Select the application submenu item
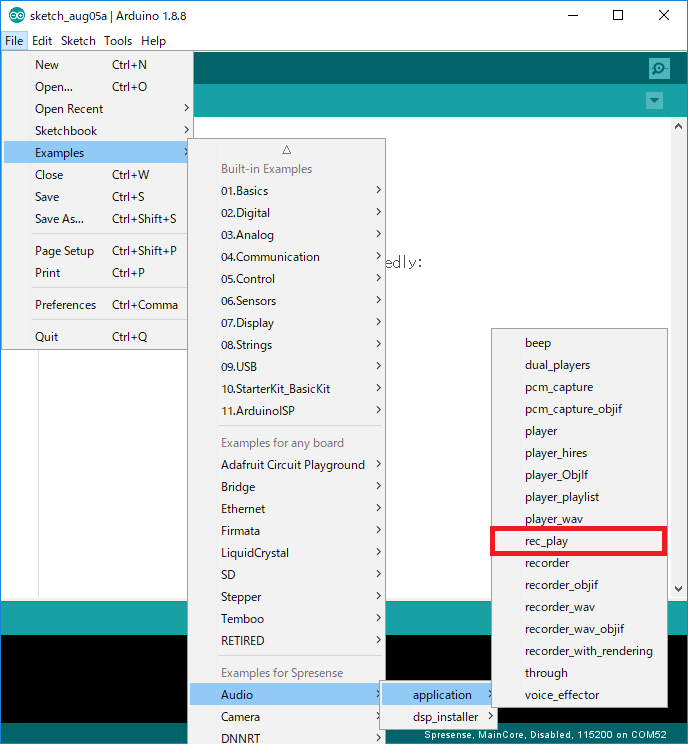Screen dimensions: 688x744 click(x=438, y=695)
